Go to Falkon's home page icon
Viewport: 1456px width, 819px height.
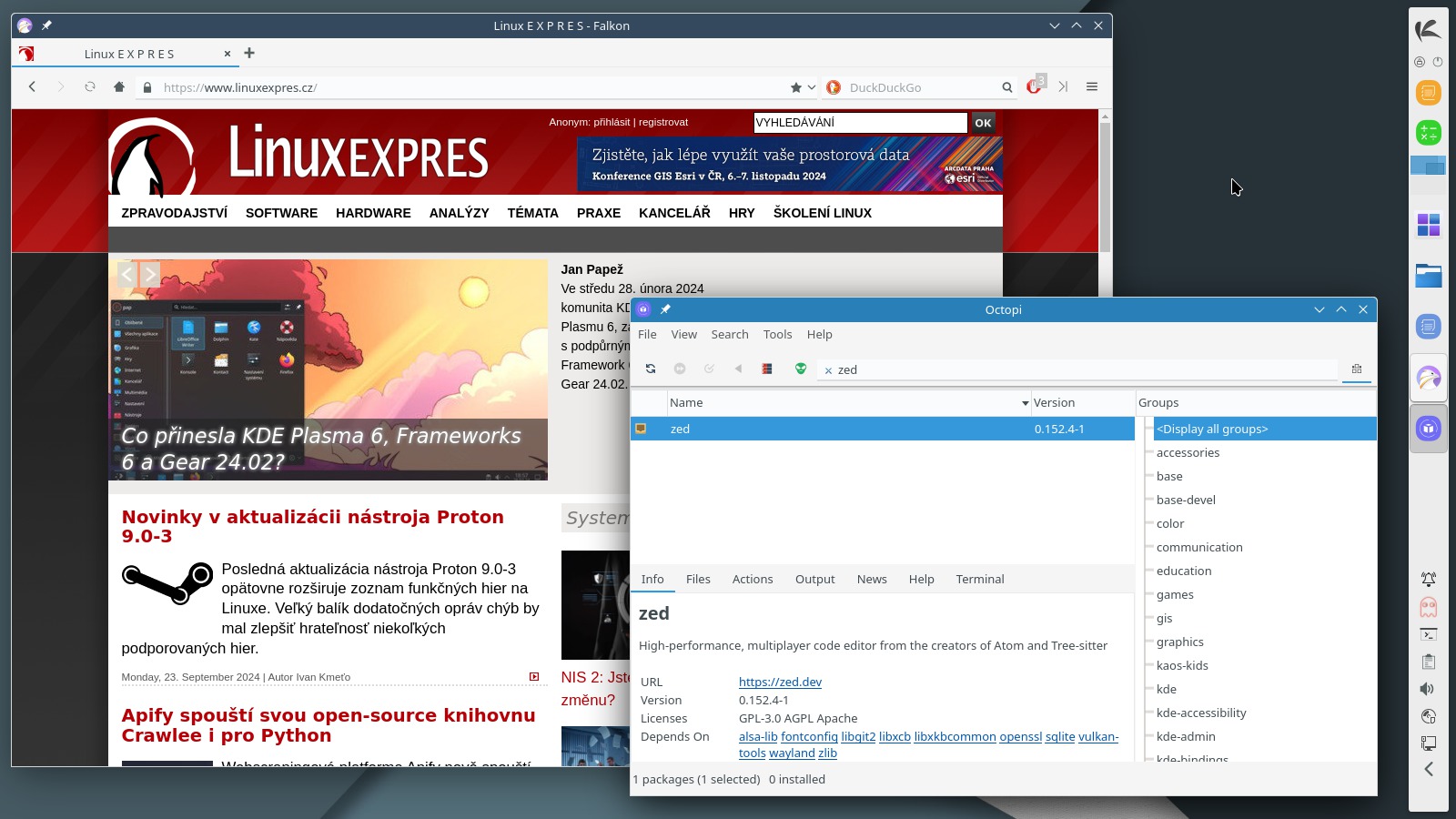119,87
